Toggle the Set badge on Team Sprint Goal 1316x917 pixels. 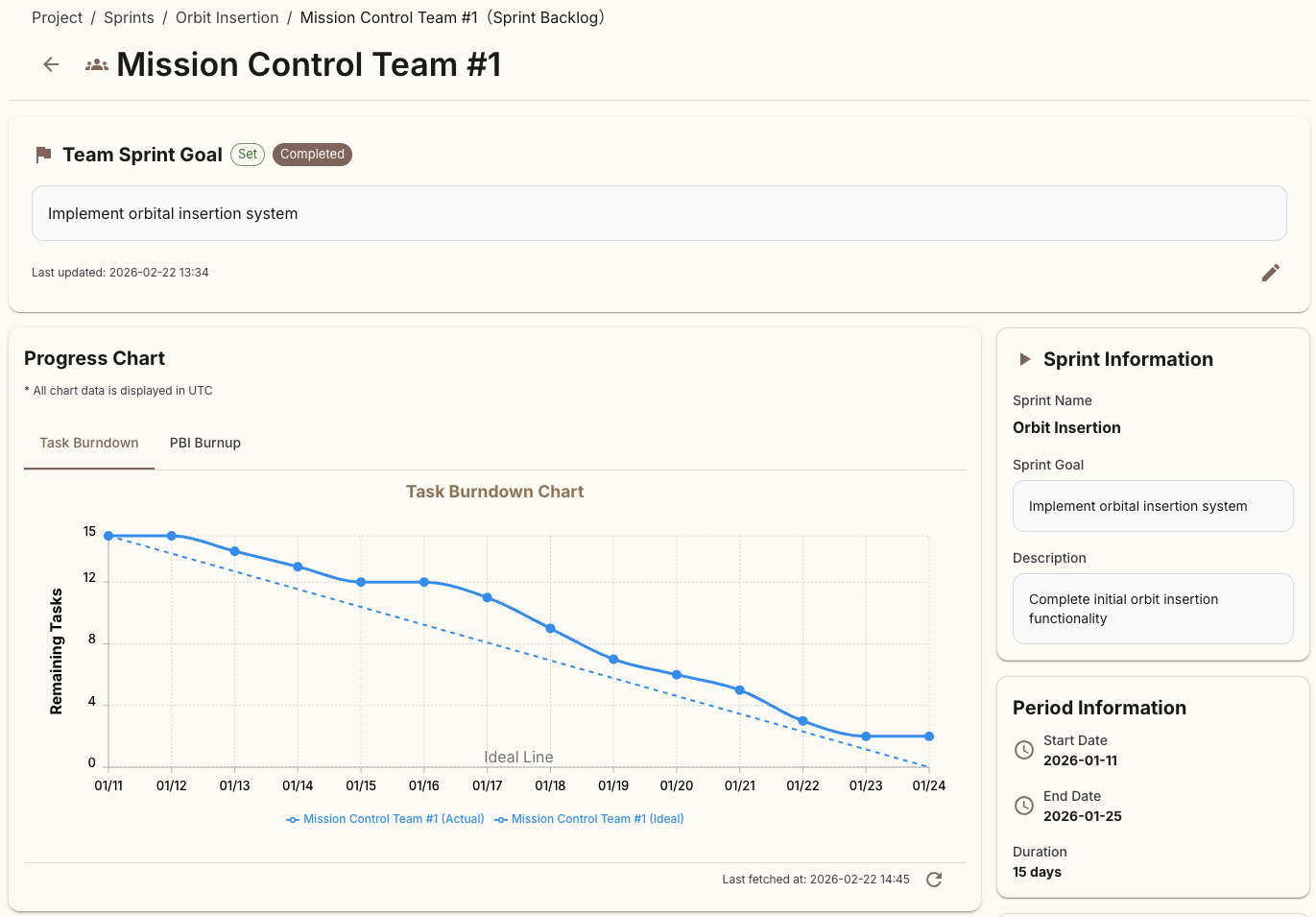pyautogui.click(x=247, y=154)
